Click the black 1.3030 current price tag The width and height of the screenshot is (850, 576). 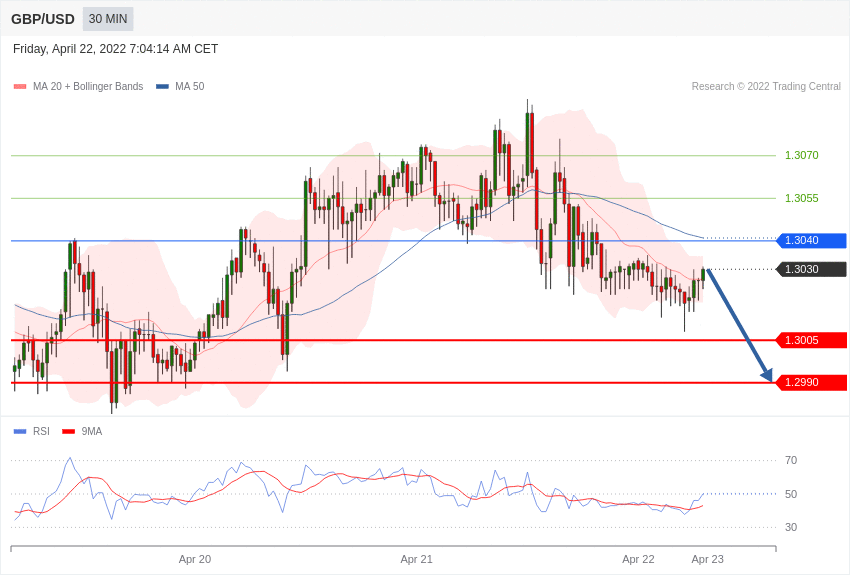[x=811, y=269]
